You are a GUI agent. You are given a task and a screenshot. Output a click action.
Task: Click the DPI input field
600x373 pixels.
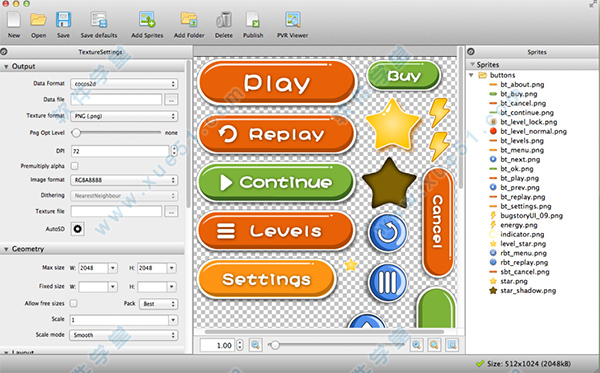click(x=120, y=151)
